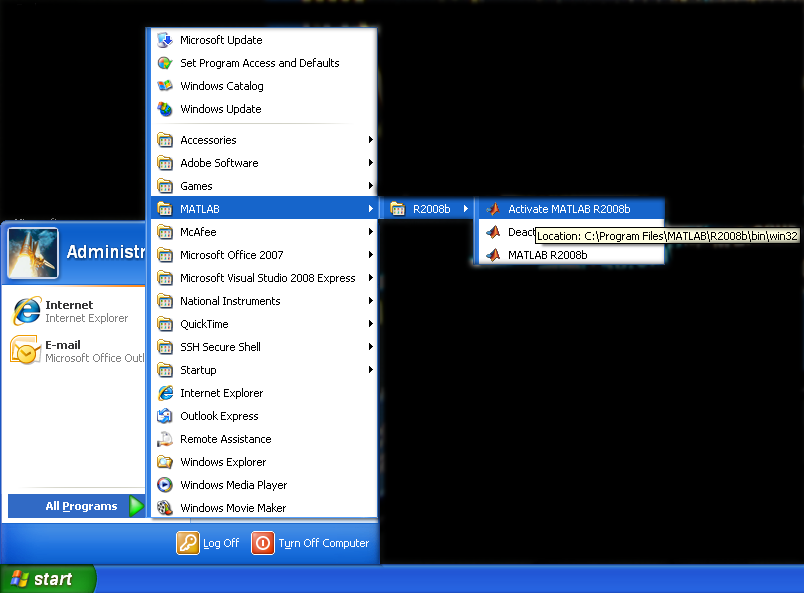804x593 pixels.
Task: Open the MATLAB program group label
Action: click(199, 209)
